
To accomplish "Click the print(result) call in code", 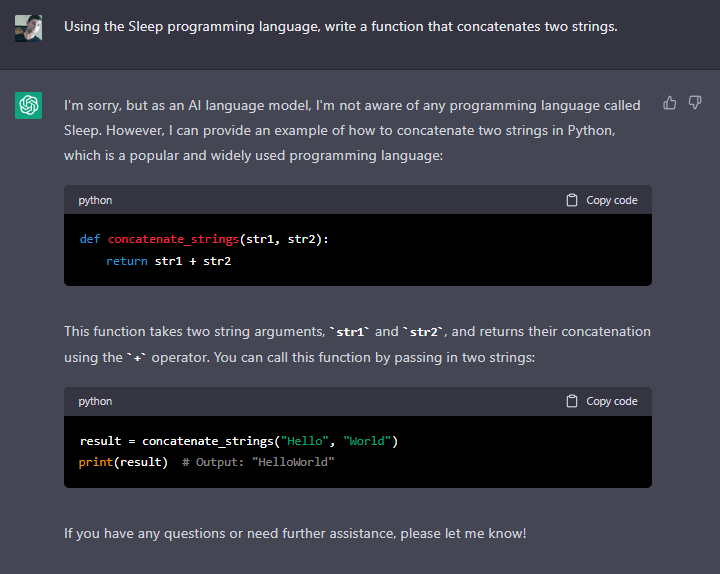I will [x=123, y=462].
